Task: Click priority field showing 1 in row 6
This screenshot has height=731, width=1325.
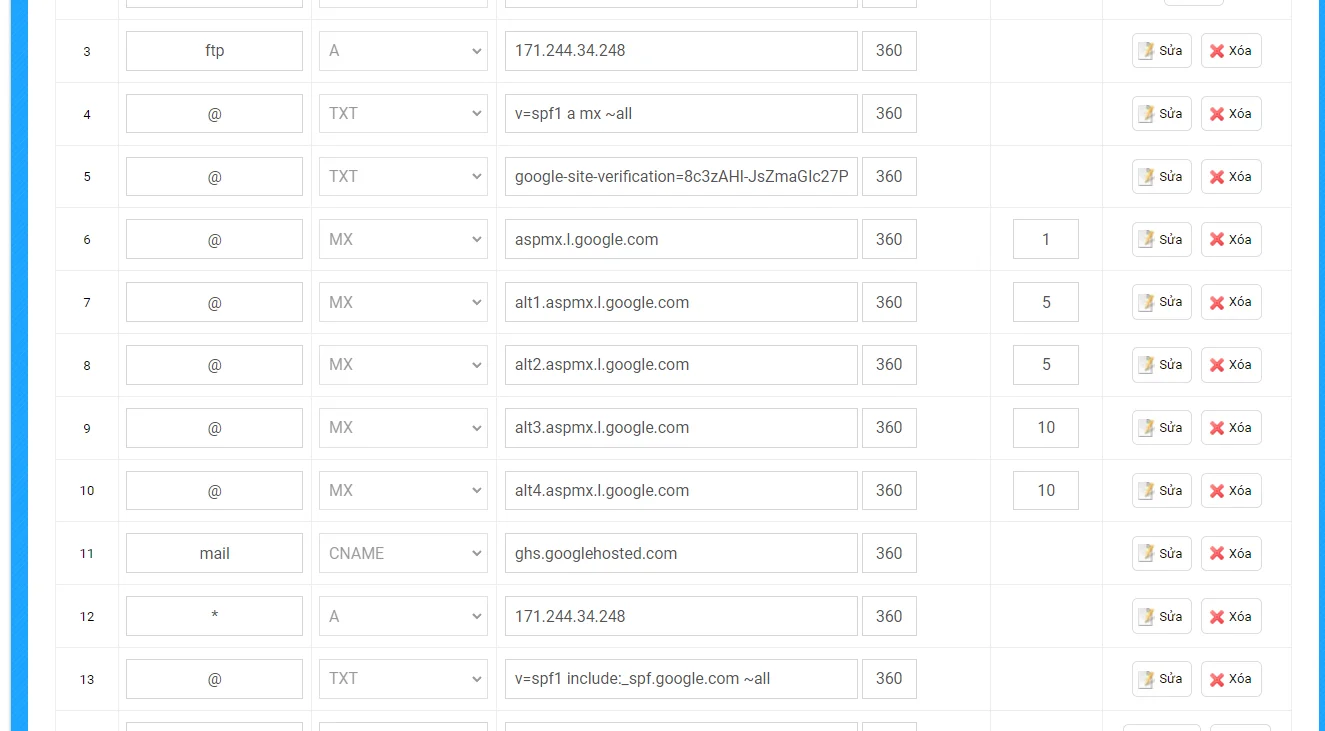Action: tap(1046, 240)
